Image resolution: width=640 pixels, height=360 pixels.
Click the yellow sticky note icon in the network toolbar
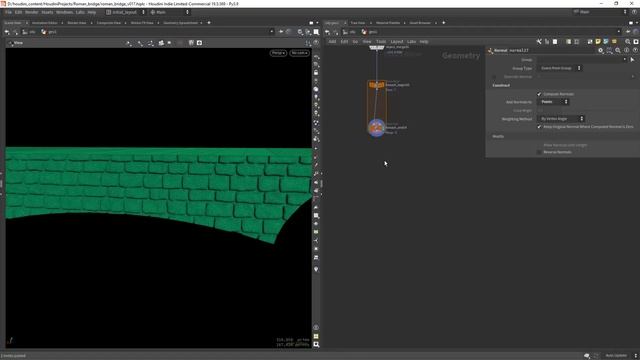[598, 42]
